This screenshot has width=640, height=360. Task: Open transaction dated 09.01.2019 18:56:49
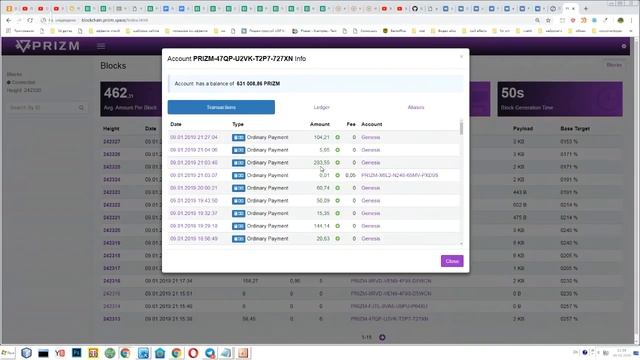(194, 239)
